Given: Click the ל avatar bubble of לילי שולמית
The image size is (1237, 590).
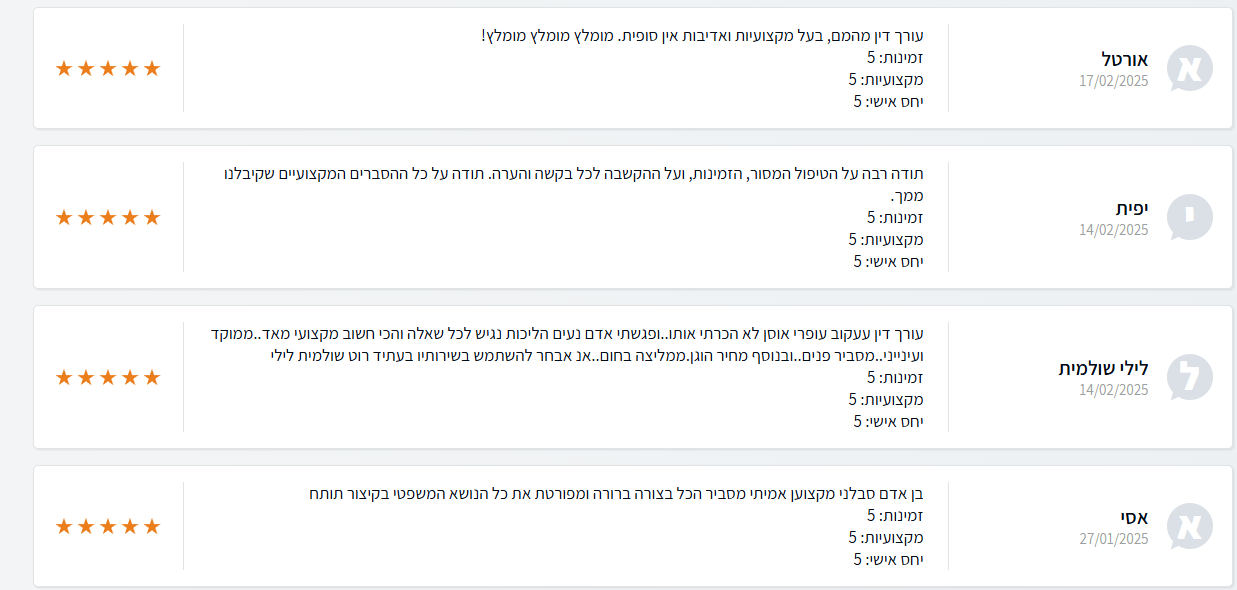Looking at the screenshot, I should (x=1189, y=377).
